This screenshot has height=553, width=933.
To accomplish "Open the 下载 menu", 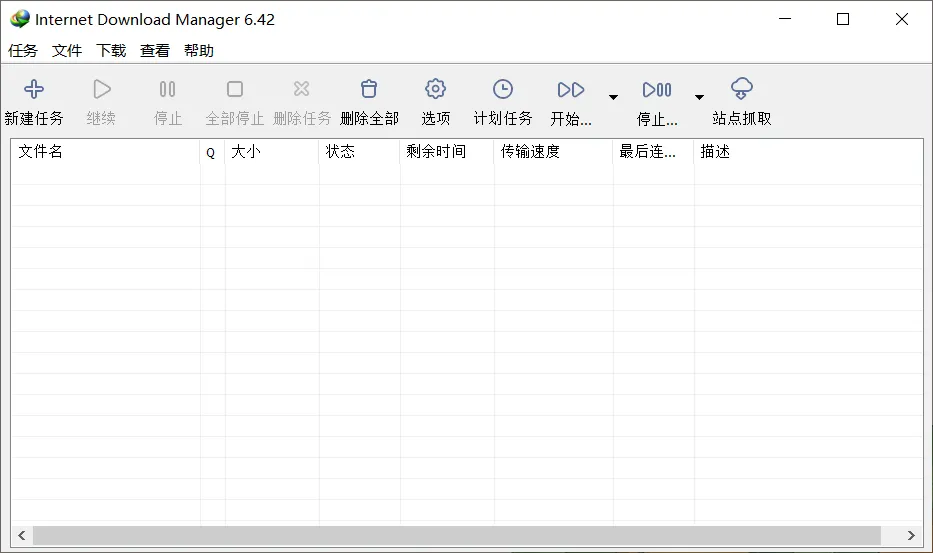I will tap(111, 51).
